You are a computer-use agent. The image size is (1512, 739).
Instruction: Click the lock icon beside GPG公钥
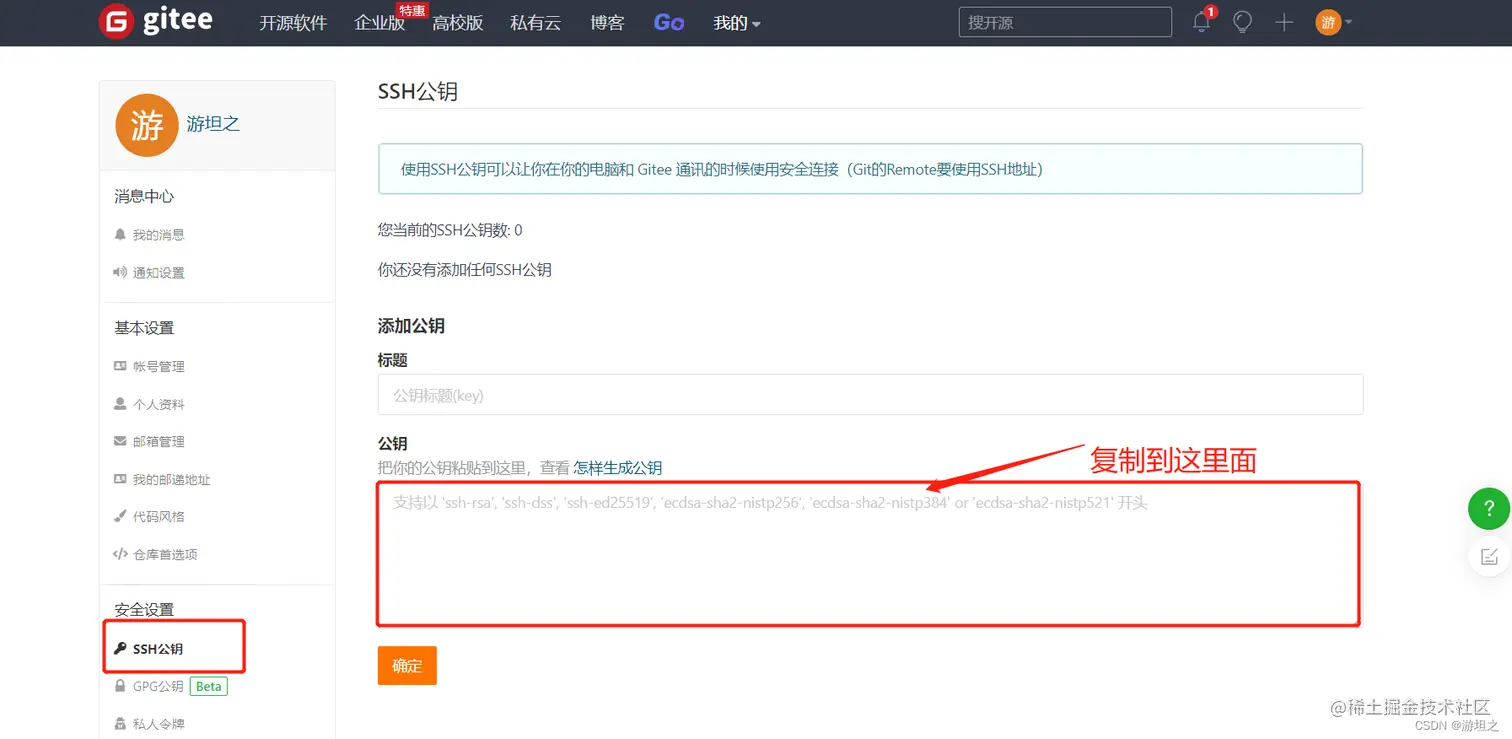point(120,686)
